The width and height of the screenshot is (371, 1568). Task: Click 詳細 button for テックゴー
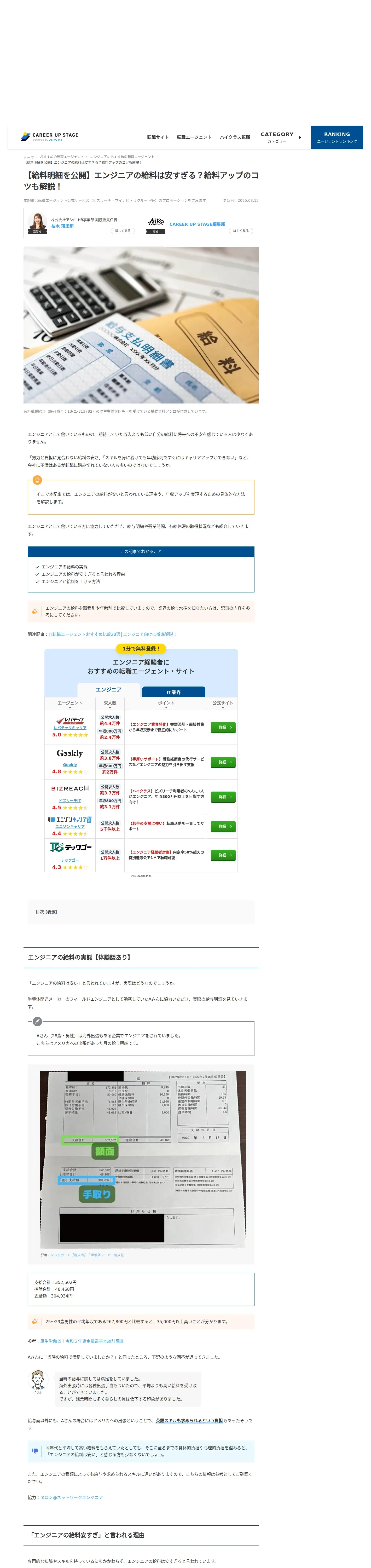click(x=223, y=855)
